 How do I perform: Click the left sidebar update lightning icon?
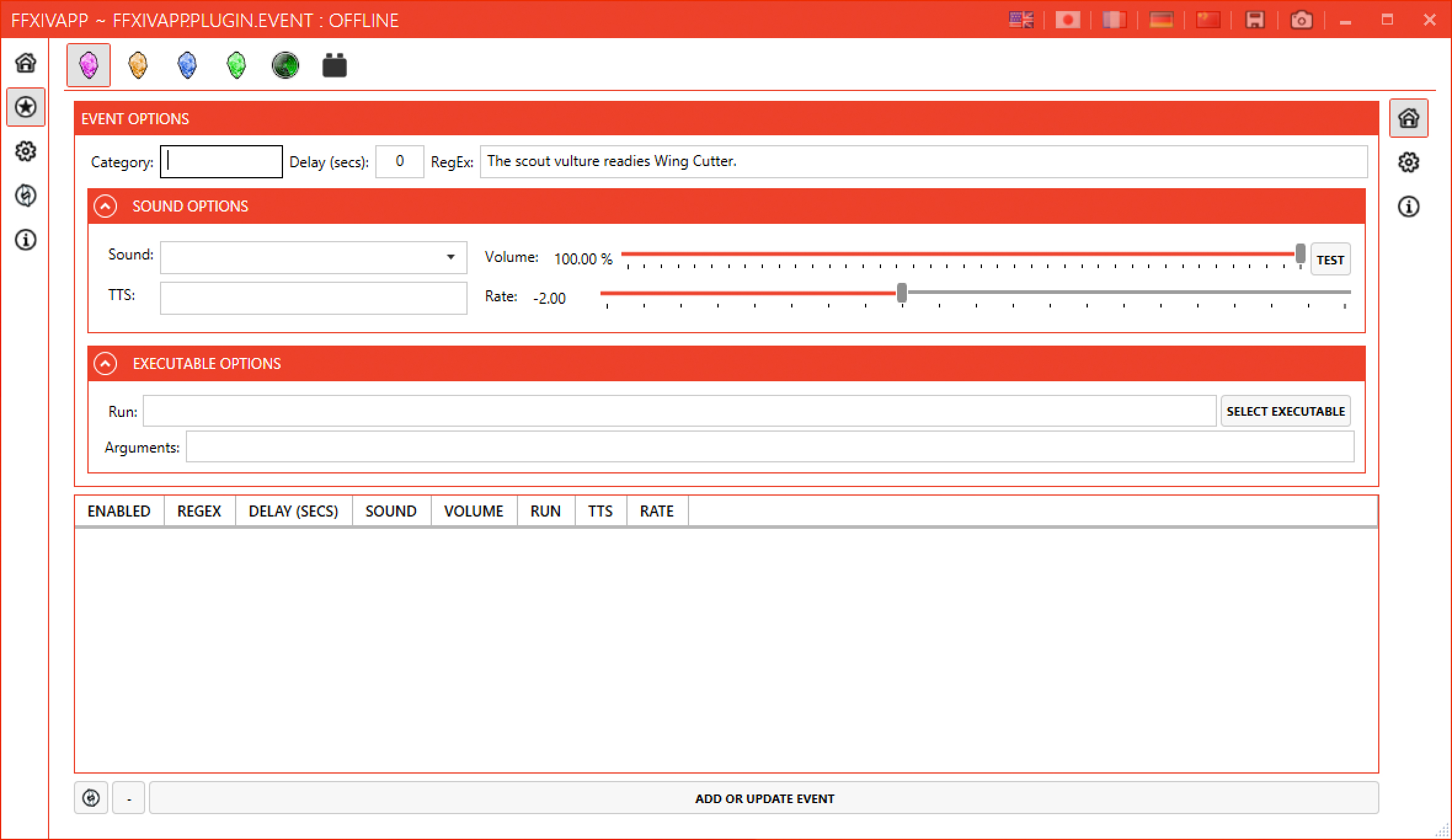coord(25,196)
